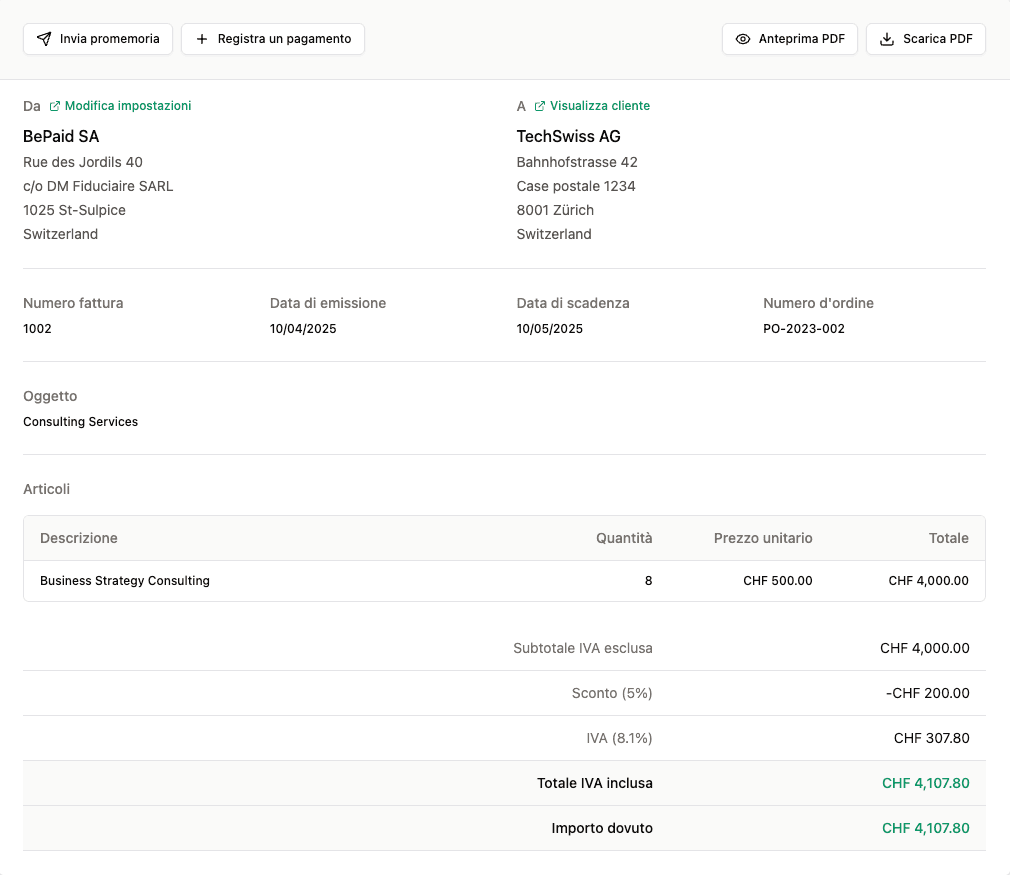
Task: Click the line 8001 Zürich
Action: click(555, 210)
